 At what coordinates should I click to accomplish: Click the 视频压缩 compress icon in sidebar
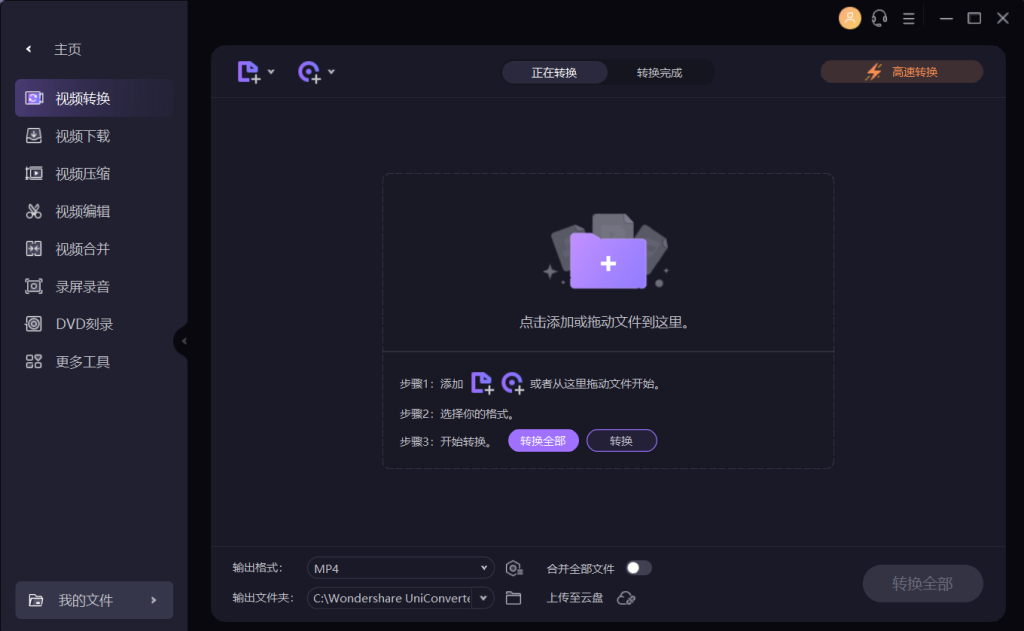(33, 174)
